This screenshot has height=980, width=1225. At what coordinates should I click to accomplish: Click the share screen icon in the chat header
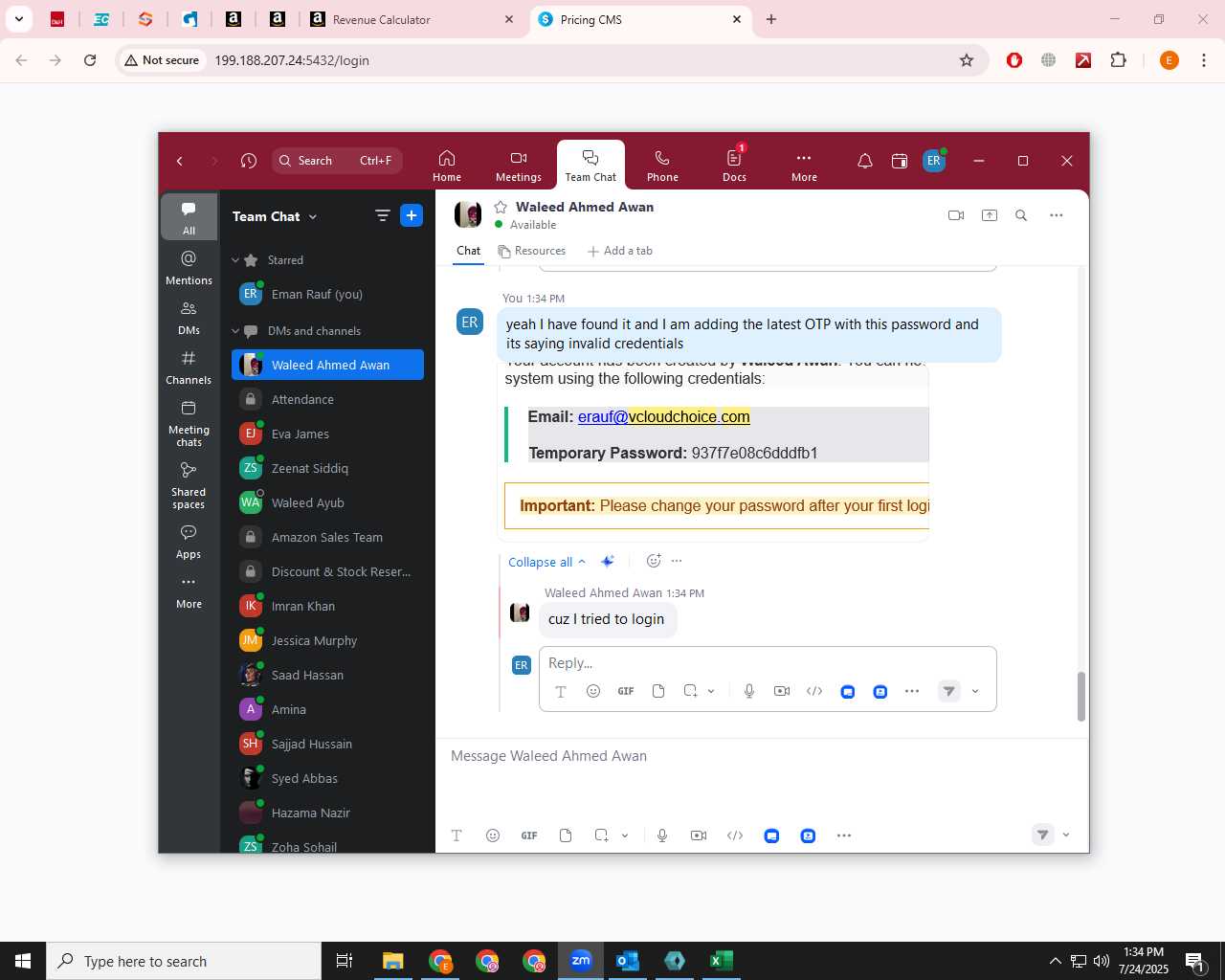[x=990, y=215]
